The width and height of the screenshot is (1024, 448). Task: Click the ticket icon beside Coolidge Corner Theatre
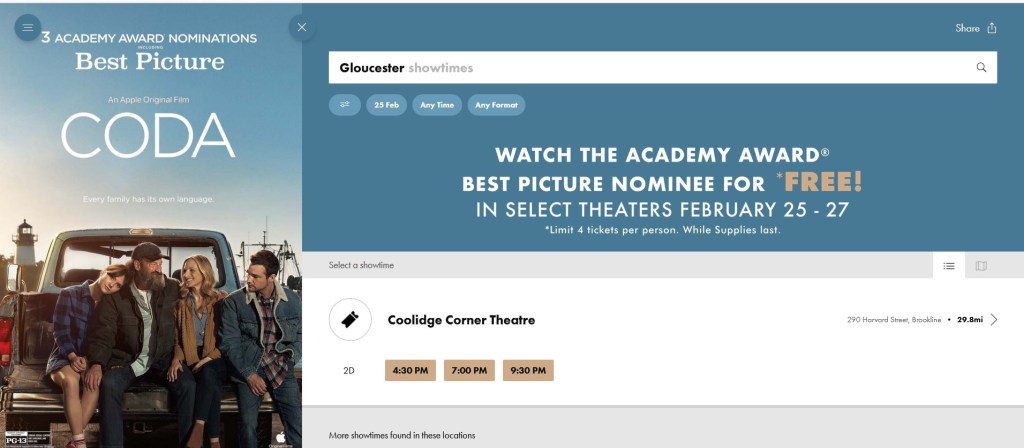coord(350,320)
